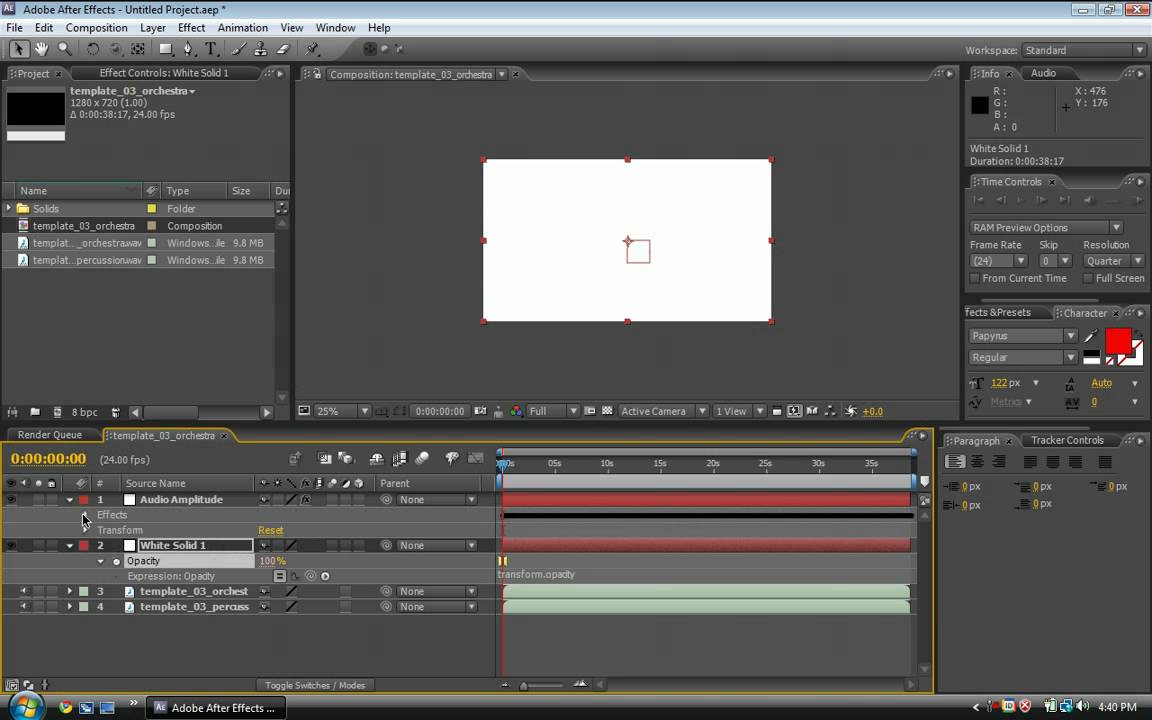The height and width of the screenshot is (720, 1152).
Task: Select the Horizontal Type tool
Action: [211, 49]
